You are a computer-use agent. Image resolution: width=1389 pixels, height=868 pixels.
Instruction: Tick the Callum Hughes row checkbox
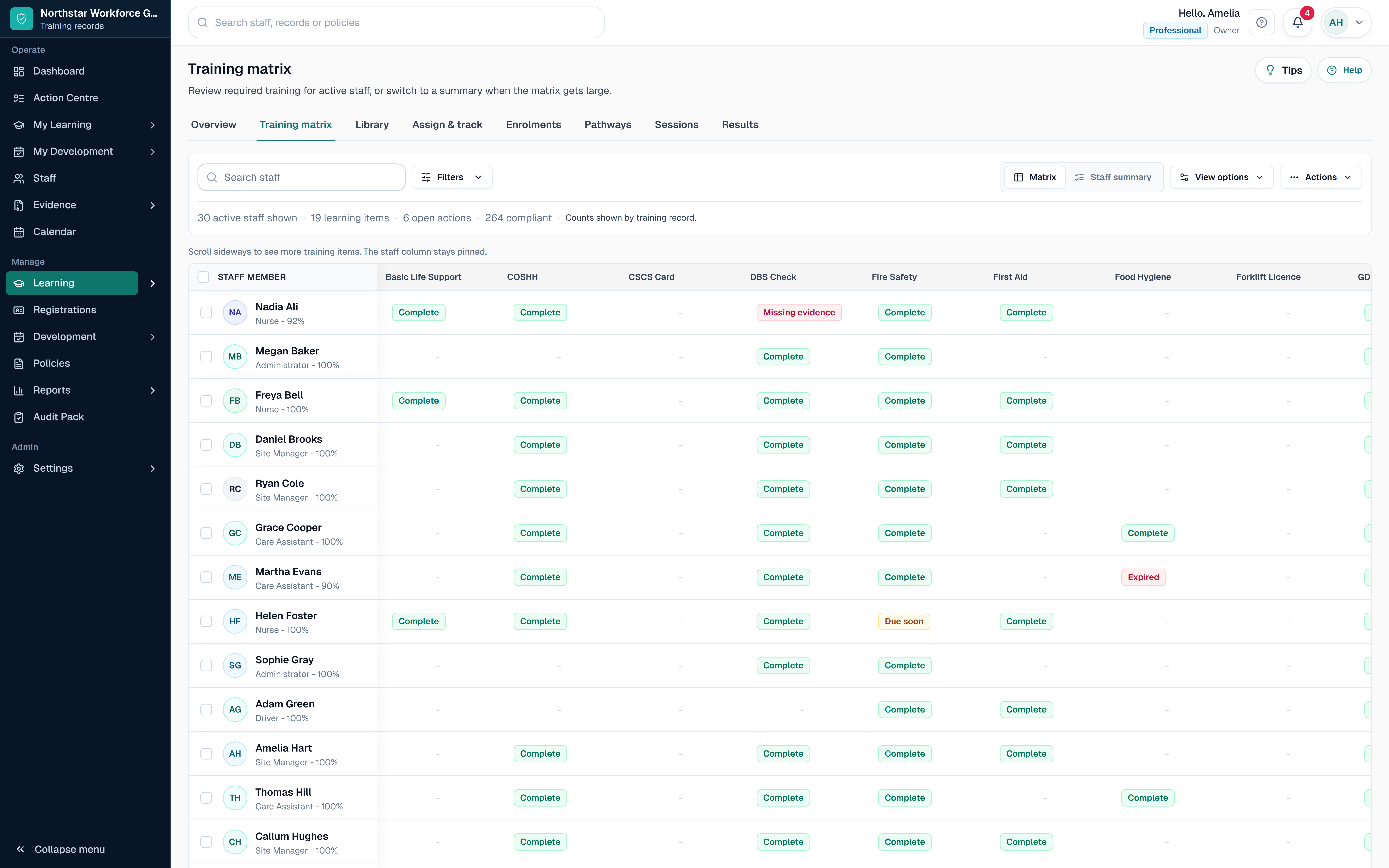pyautogui.click(x=206, y=842)
